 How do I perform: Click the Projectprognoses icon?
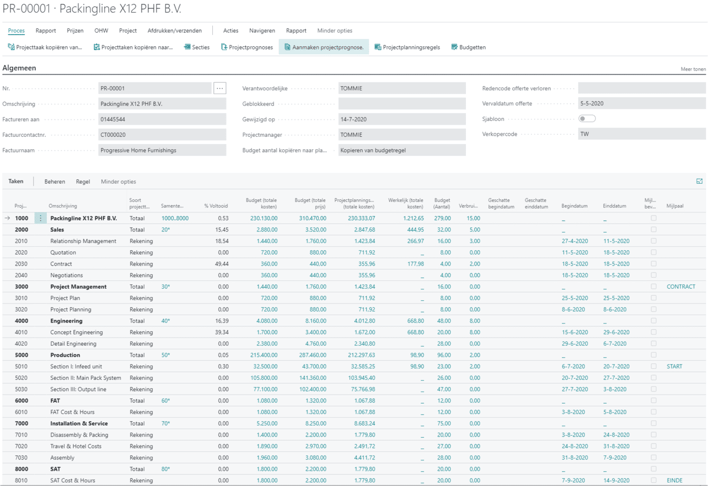coord(224,47)
